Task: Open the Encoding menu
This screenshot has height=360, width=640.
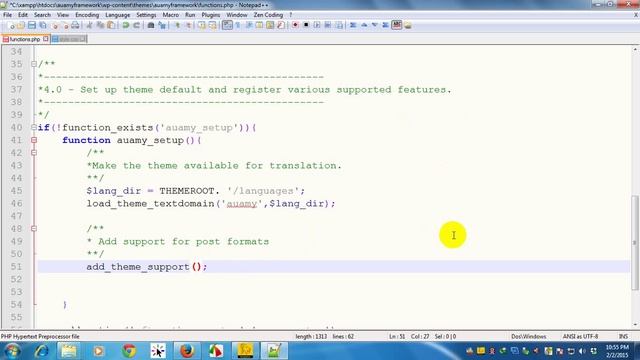Action: coord(87,15)
